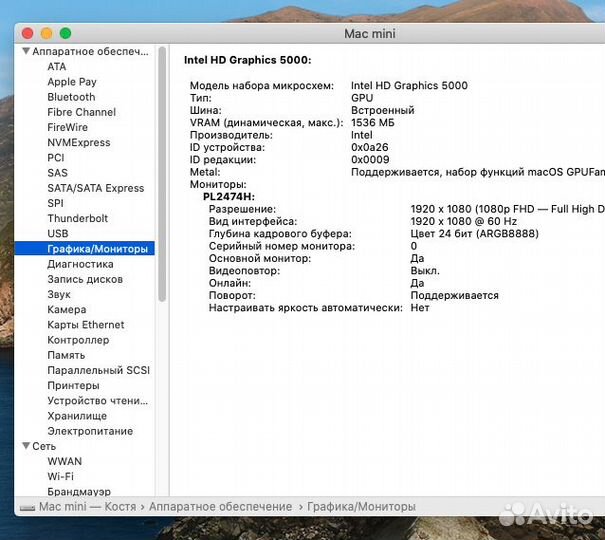This screenshot has width=605, height=540.
Task: Open the Fibre Channel category
Action: click(81, 112)
